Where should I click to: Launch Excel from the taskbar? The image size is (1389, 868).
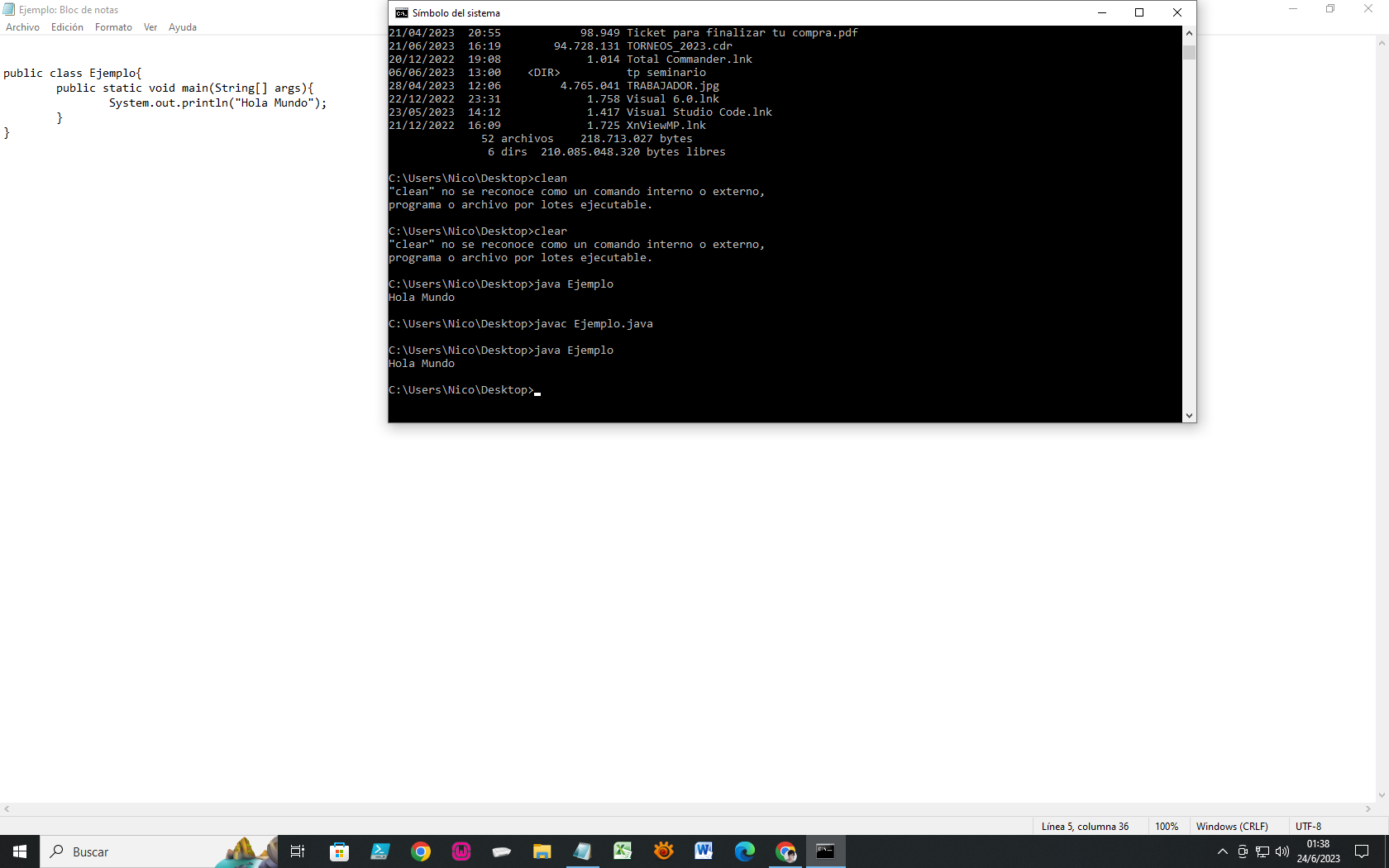point(623,851)
